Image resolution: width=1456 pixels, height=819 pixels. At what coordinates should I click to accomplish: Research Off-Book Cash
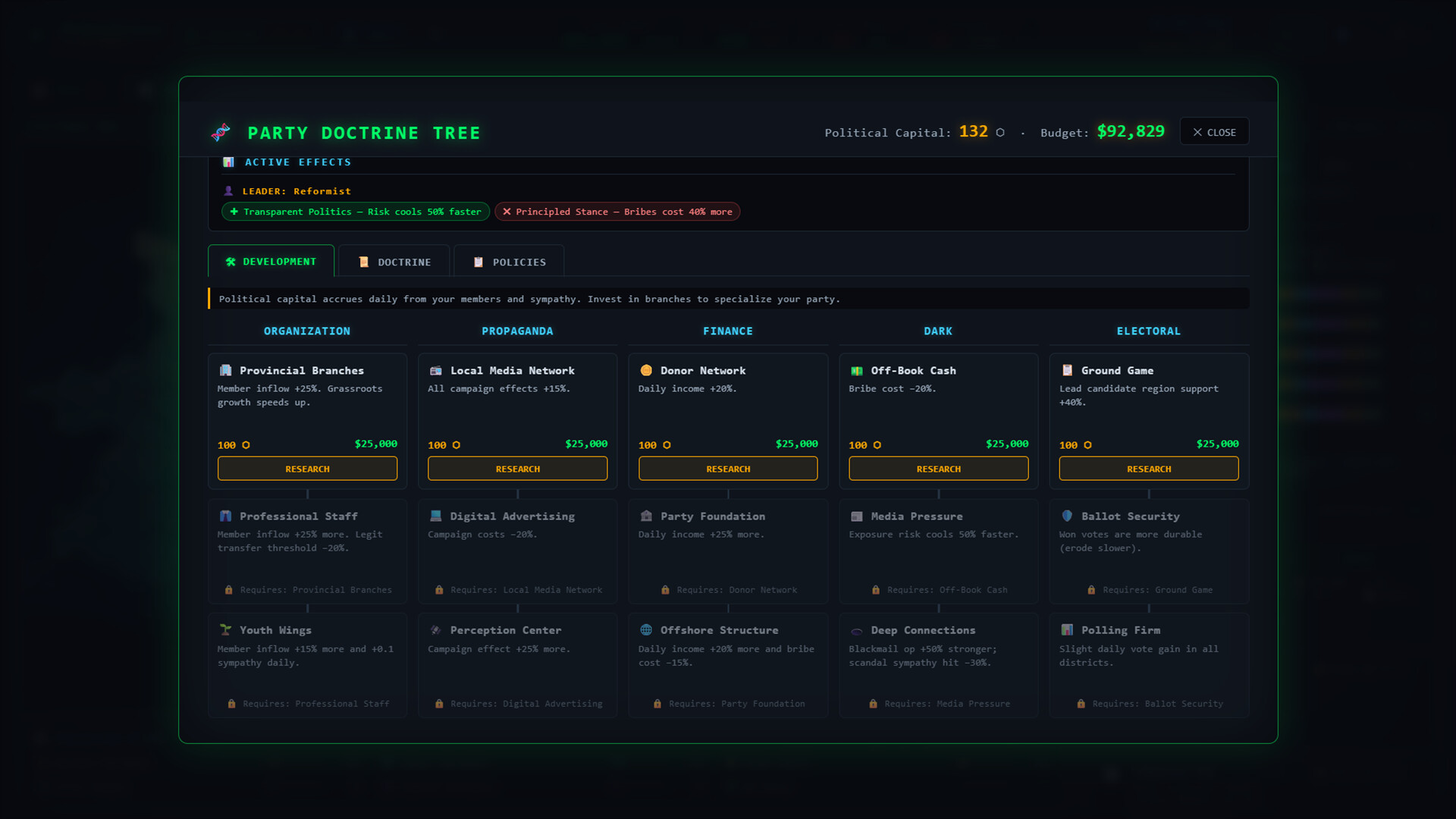(x=939, y=469)
